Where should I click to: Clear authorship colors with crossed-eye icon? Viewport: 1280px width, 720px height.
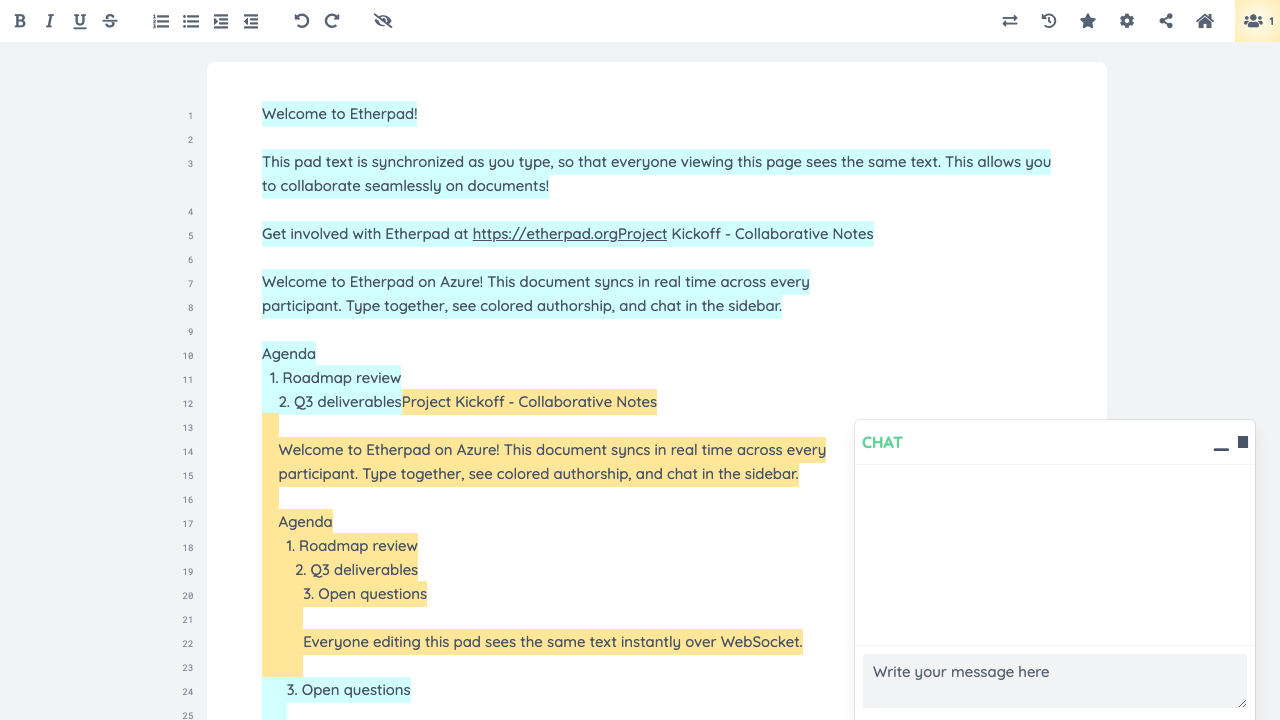click(x=383, y=21)
